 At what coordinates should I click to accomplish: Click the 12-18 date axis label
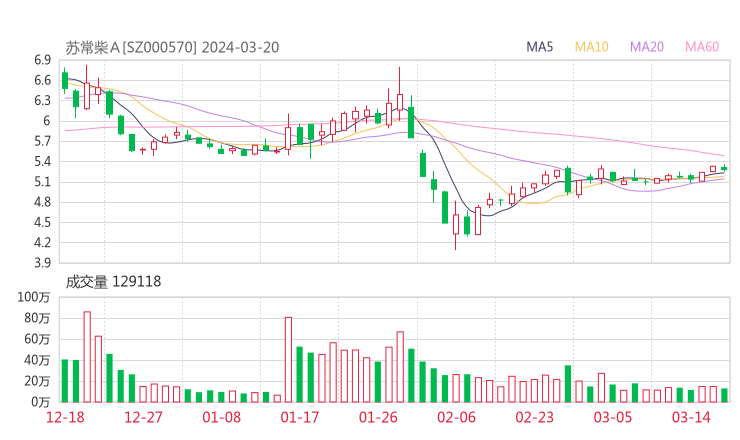(65, 417)
